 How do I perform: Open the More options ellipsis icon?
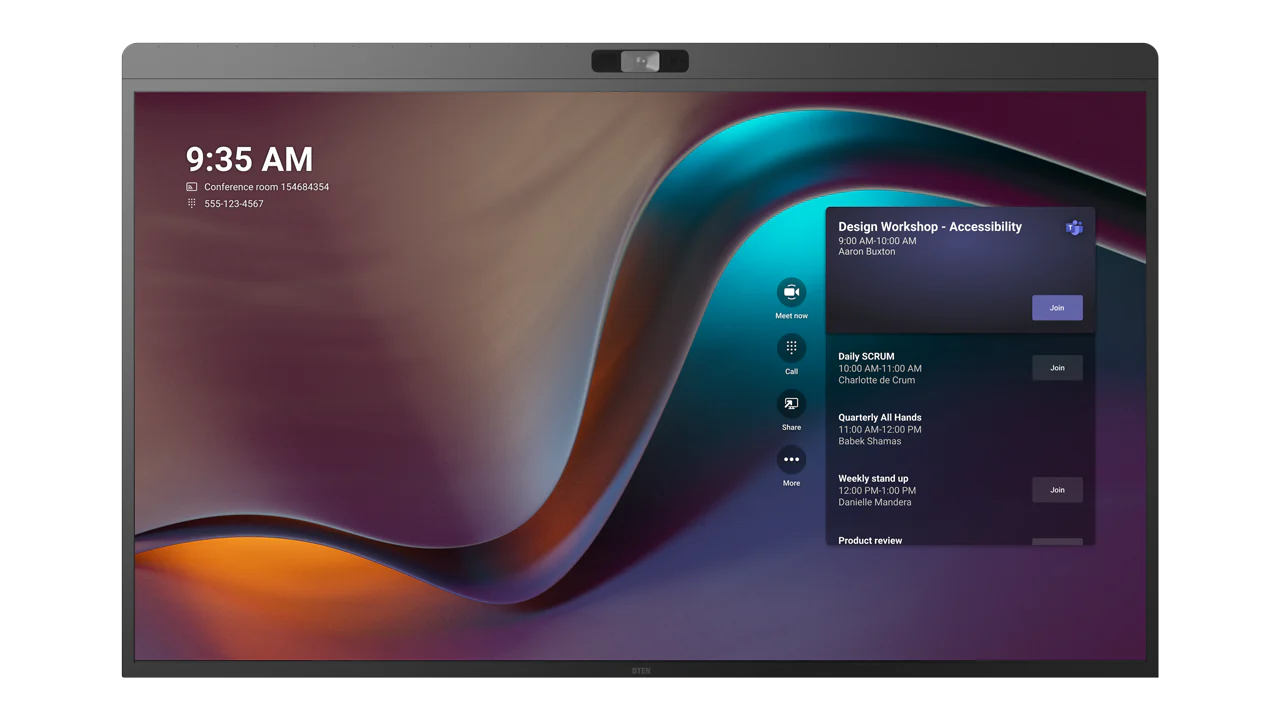point(791,460)
